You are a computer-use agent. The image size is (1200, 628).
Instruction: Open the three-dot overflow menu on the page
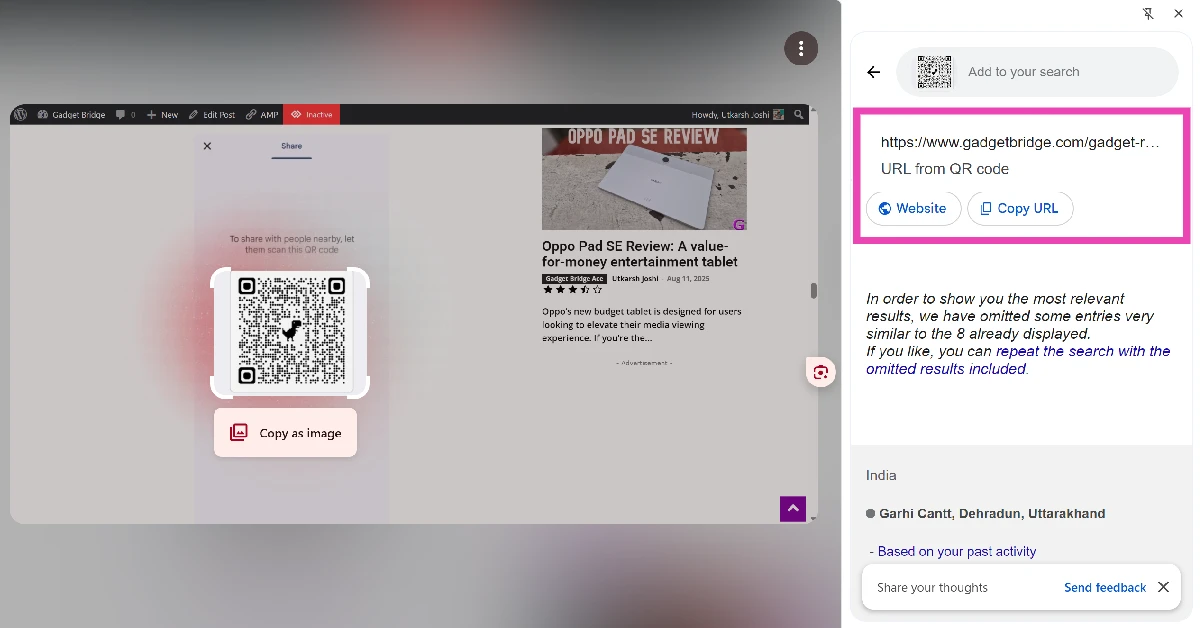tap(801, 47)
